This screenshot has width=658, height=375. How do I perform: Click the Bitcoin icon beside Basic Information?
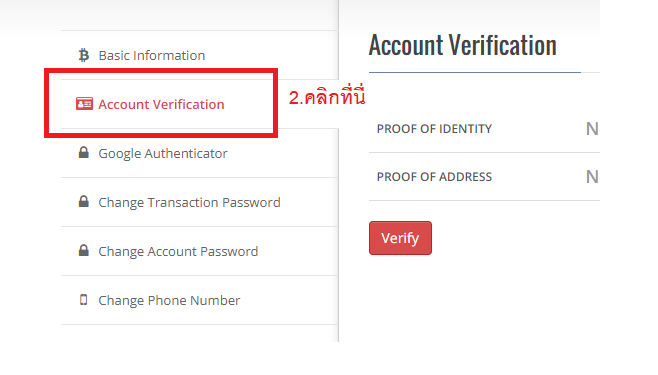84,55
